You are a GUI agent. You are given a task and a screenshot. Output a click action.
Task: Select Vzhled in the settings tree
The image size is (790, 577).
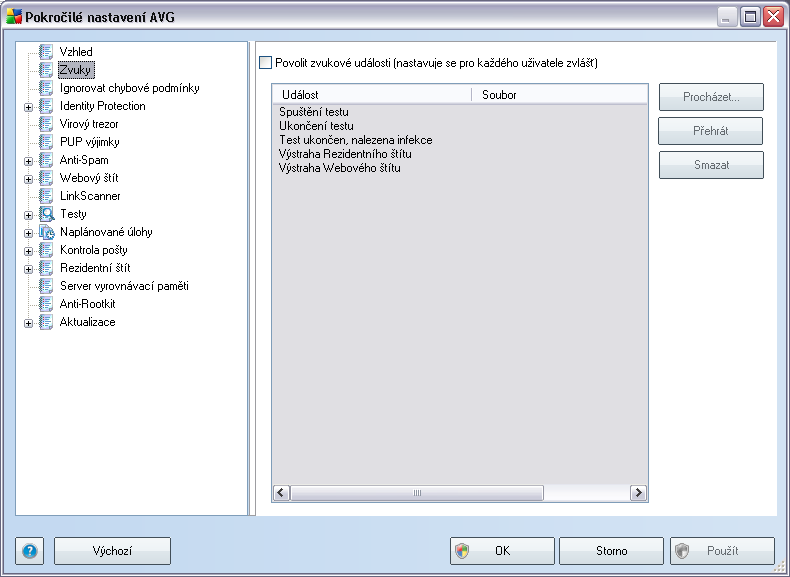pyautogui.click(x=76, y=51)
